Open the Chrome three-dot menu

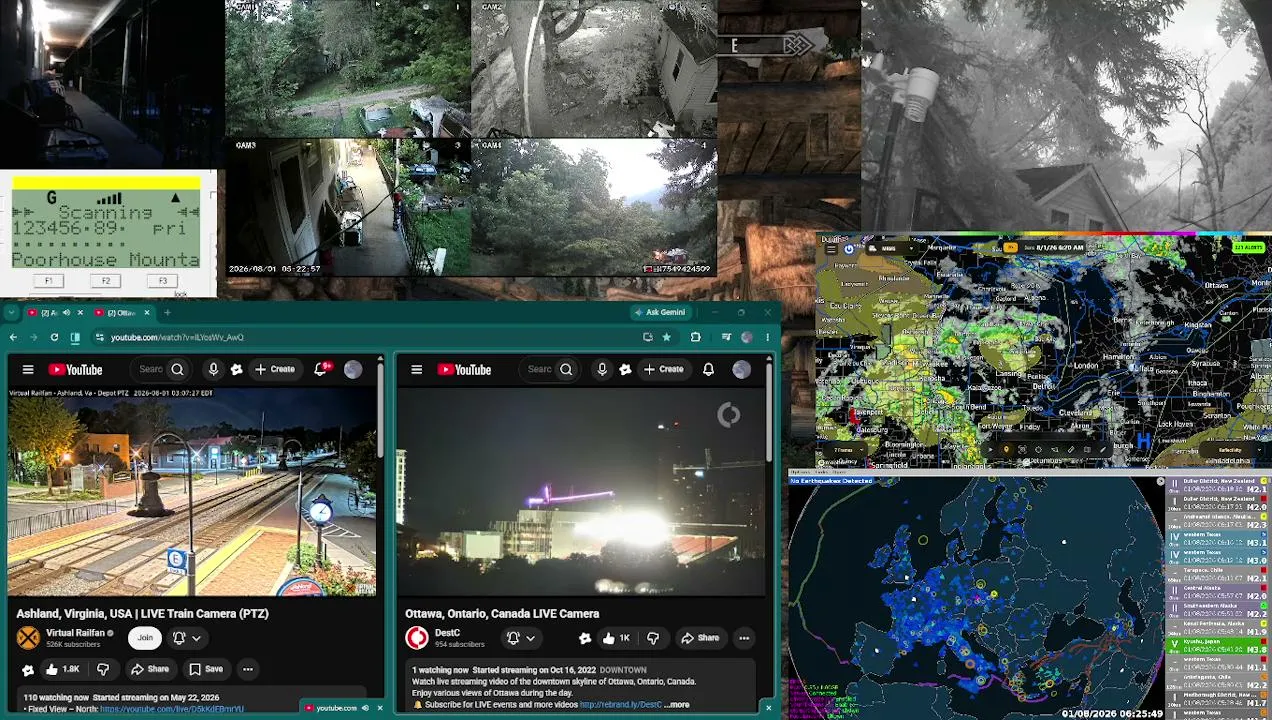(768, 337)
